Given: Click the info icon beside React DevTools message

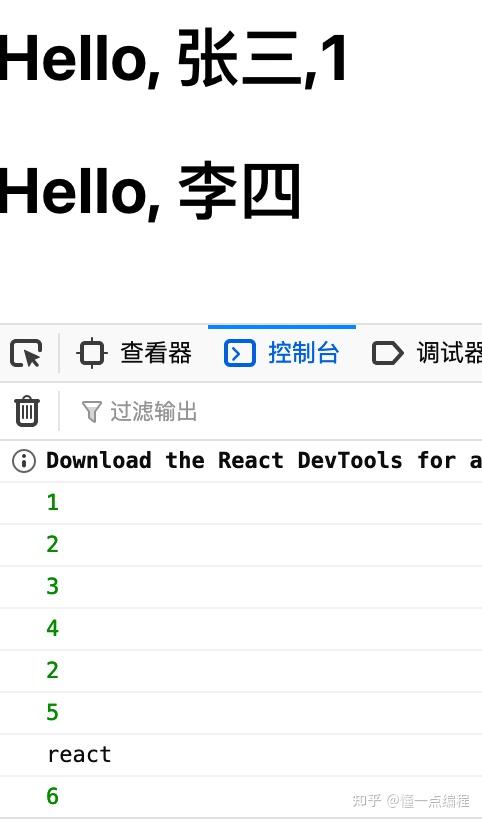Looking at the screenshot, I should point(24,461).
